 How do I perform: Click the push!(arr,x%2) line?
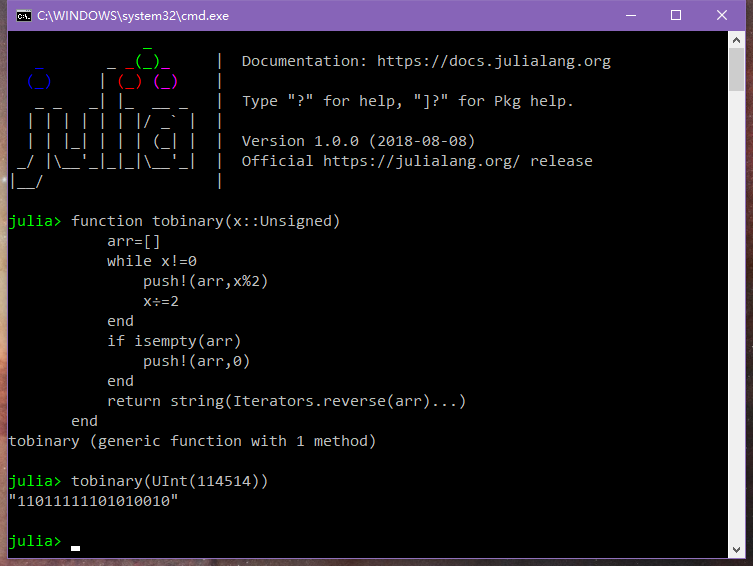tap(206, 281)
